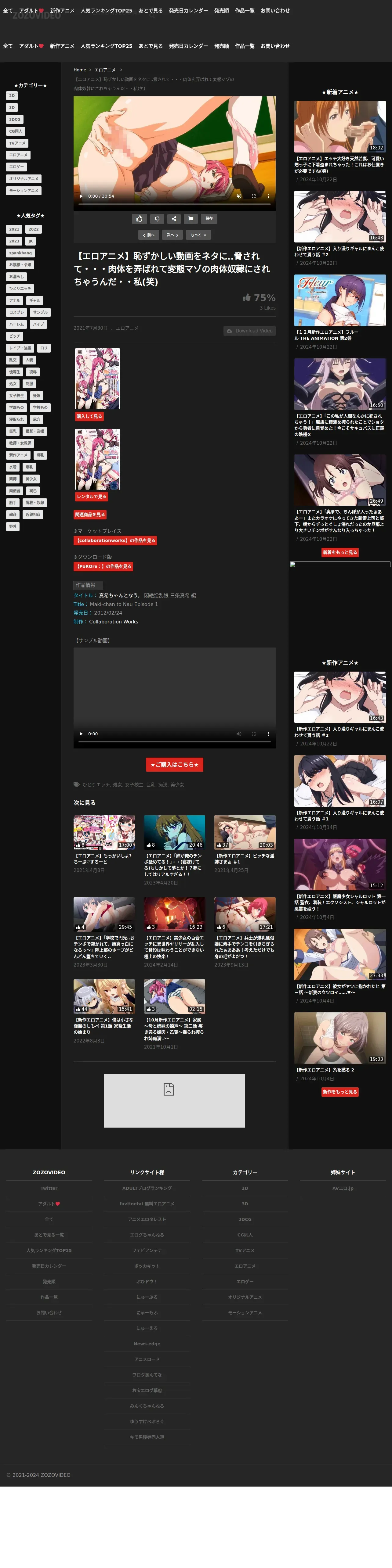Click the red ★ご購入はこちら★ button
Screen dimensions: 392x1568
(x=174, y=765)
